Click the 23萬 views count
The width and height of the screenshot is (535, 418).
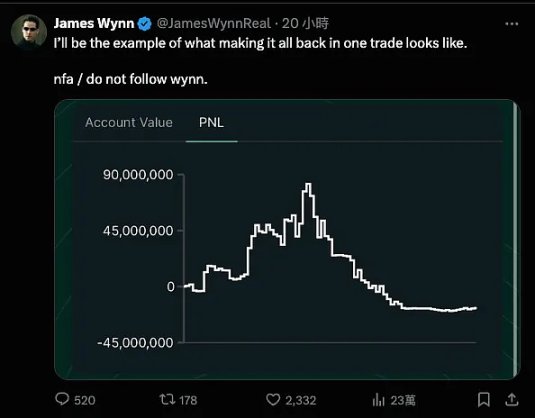click(403, 400)
